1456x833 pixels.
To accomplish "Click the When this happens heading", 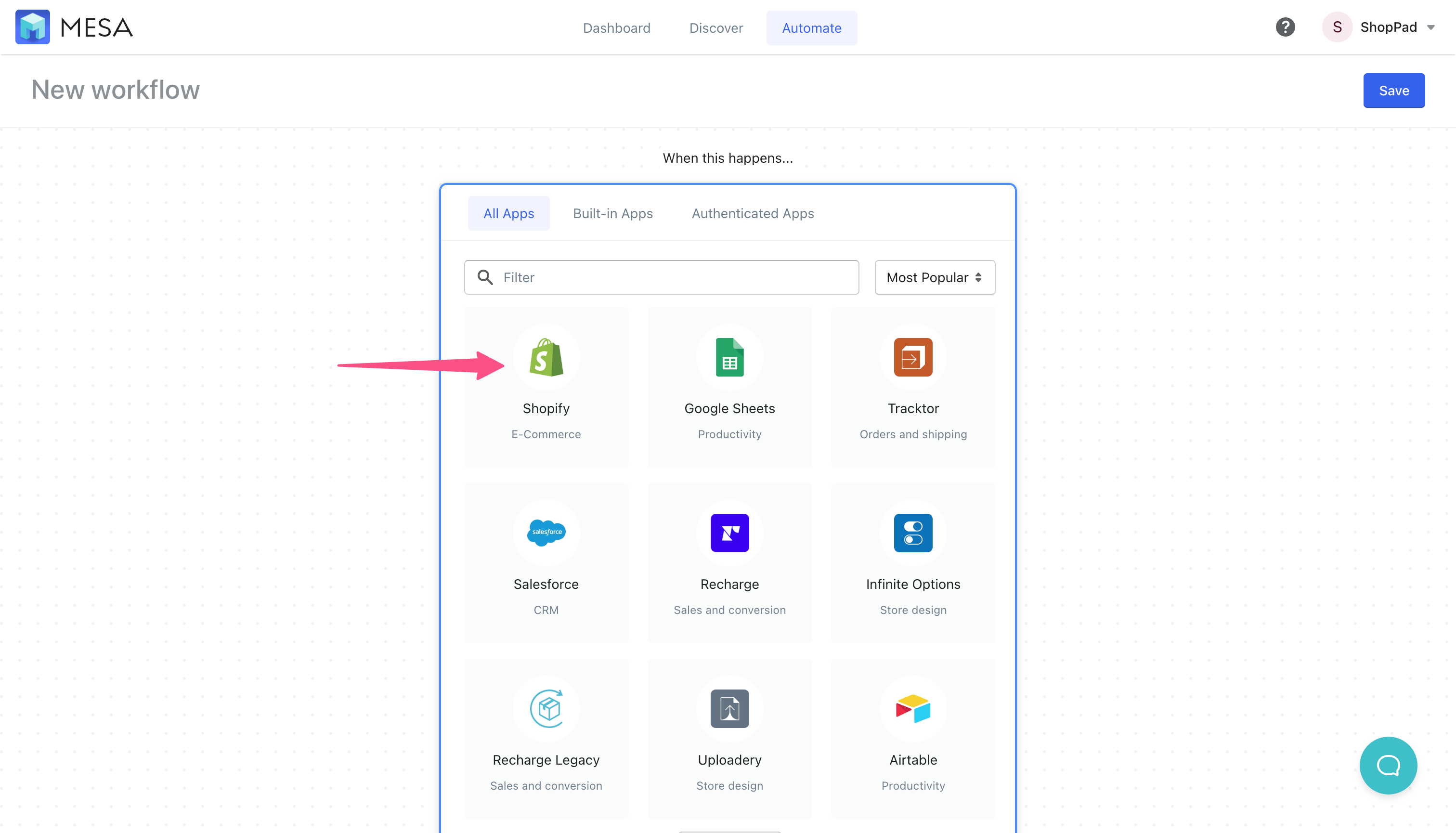I will pyautogui.click(x=728, y=158).
